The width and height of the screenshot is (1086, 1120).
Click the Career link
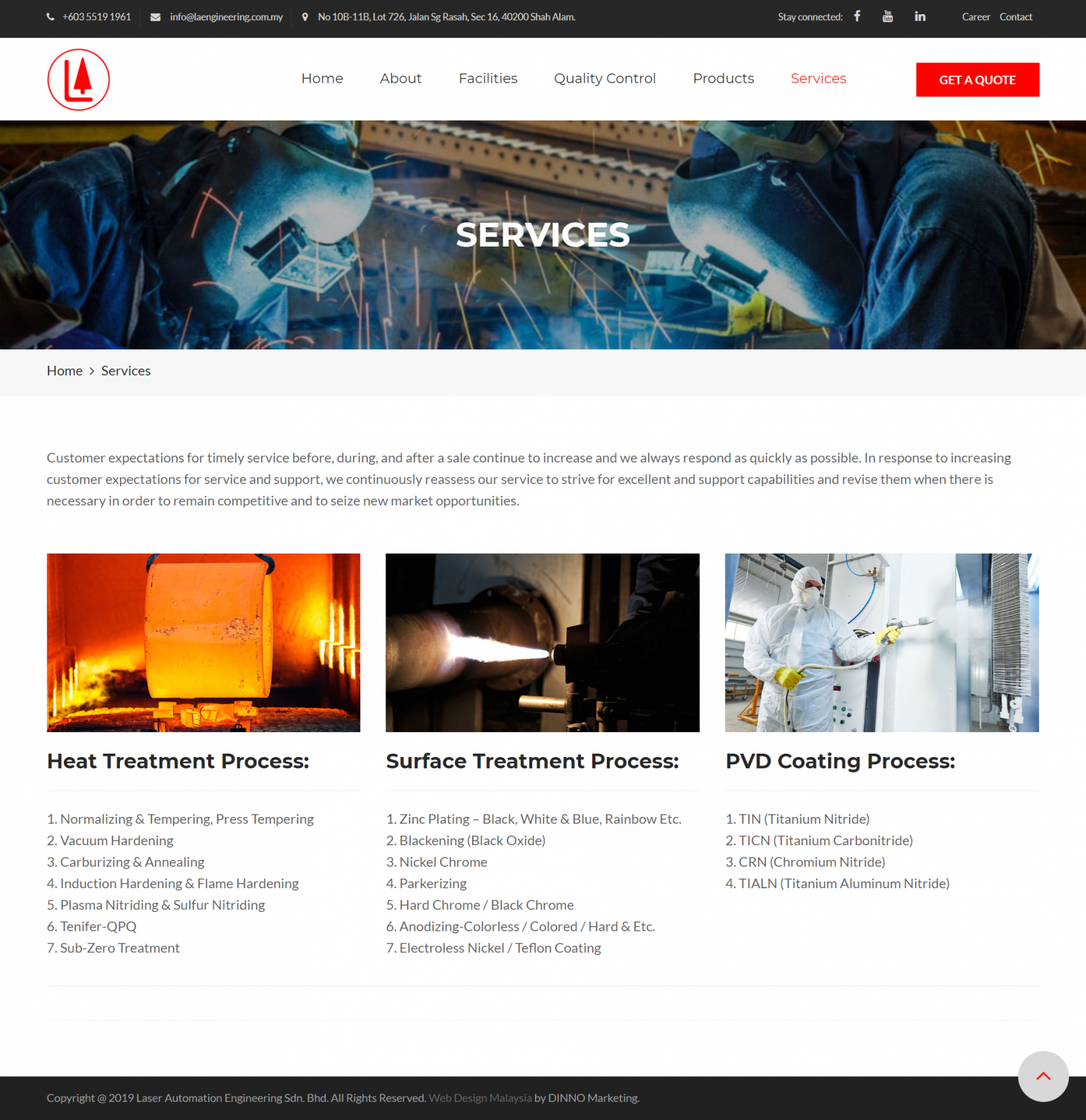(x=976, y=17)
